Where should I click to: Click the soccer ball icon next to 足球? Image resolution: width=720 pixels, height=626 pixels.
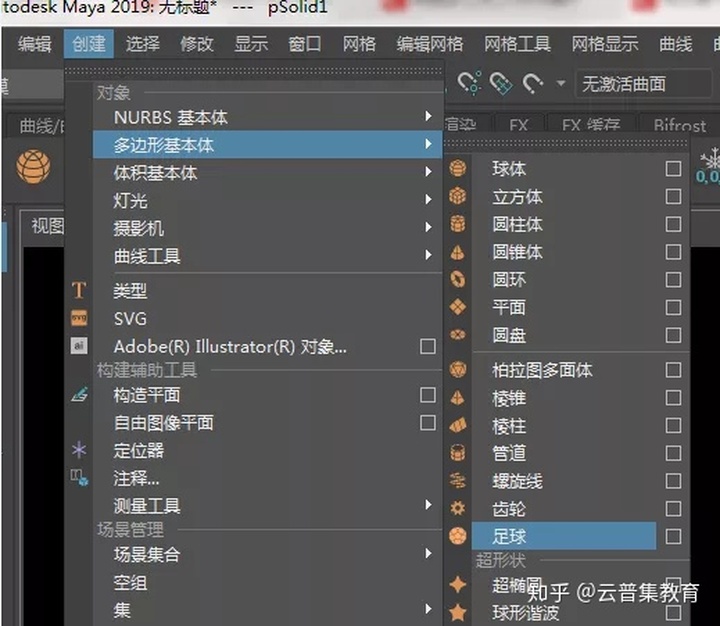point(457,536)
